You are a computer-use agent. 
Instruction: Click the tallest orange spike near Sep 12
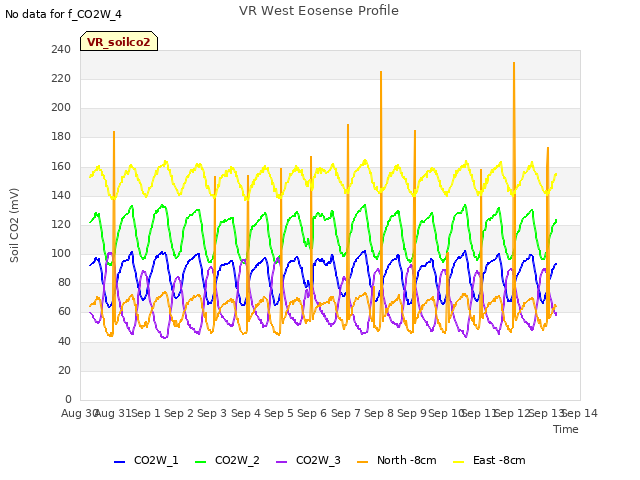click(x=514, y=64)
